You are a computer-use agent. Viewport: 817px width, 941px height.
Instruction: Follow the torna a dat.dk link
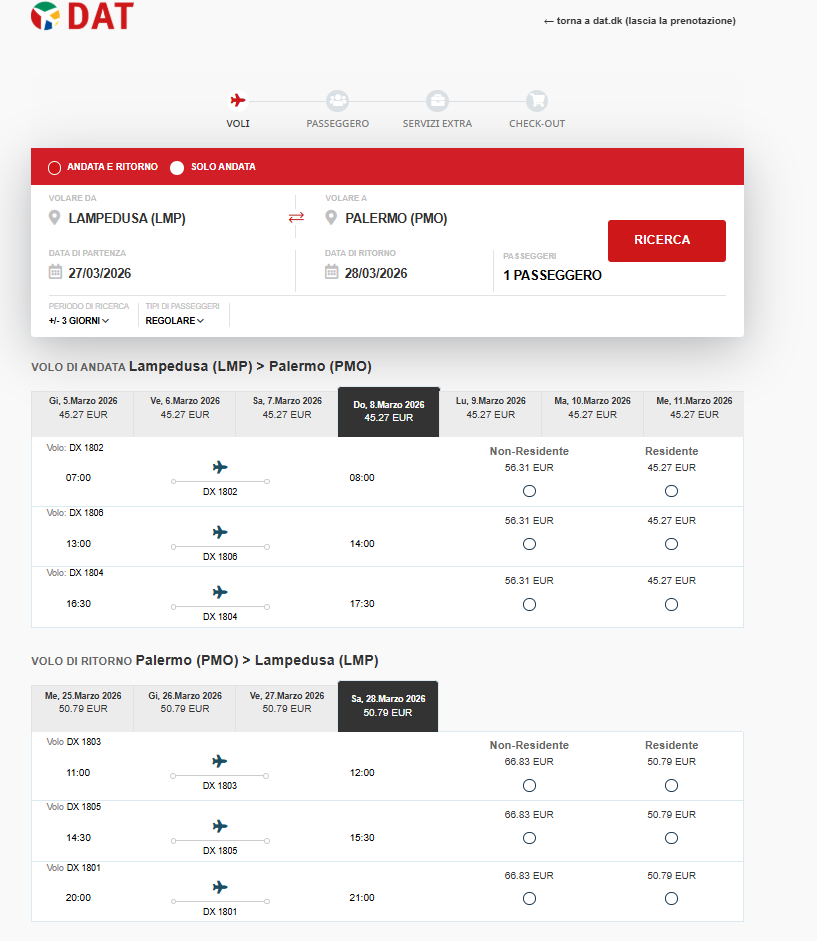click(639, 21)
